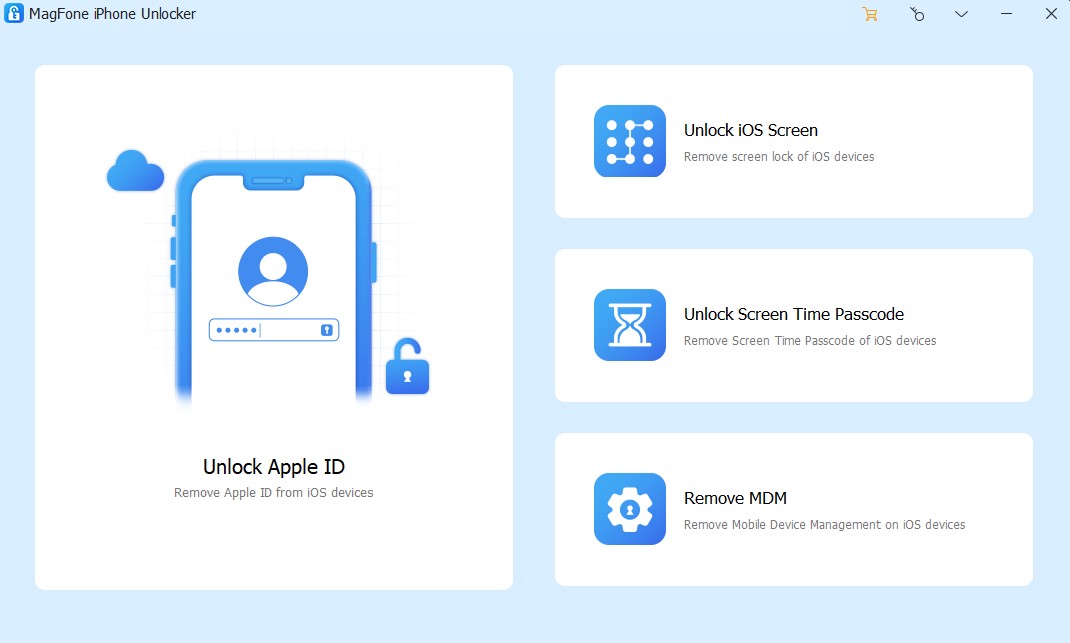The image size is (1070, 643).
Task: Minimize the MagFone iPhone Unlocker window
Action: [x=1005, y=14]
